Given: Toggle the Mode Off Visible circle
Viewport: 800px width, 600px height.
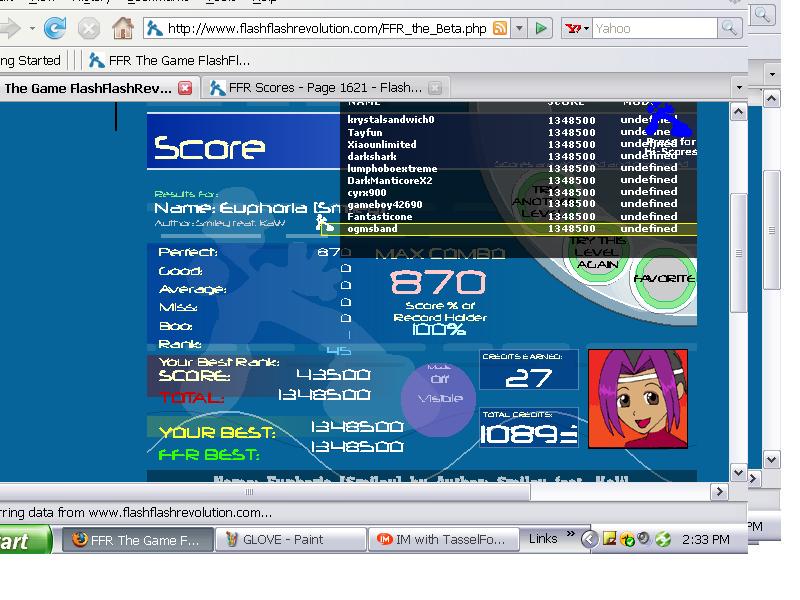Looking at the screenshot, I should pos(439,399).
